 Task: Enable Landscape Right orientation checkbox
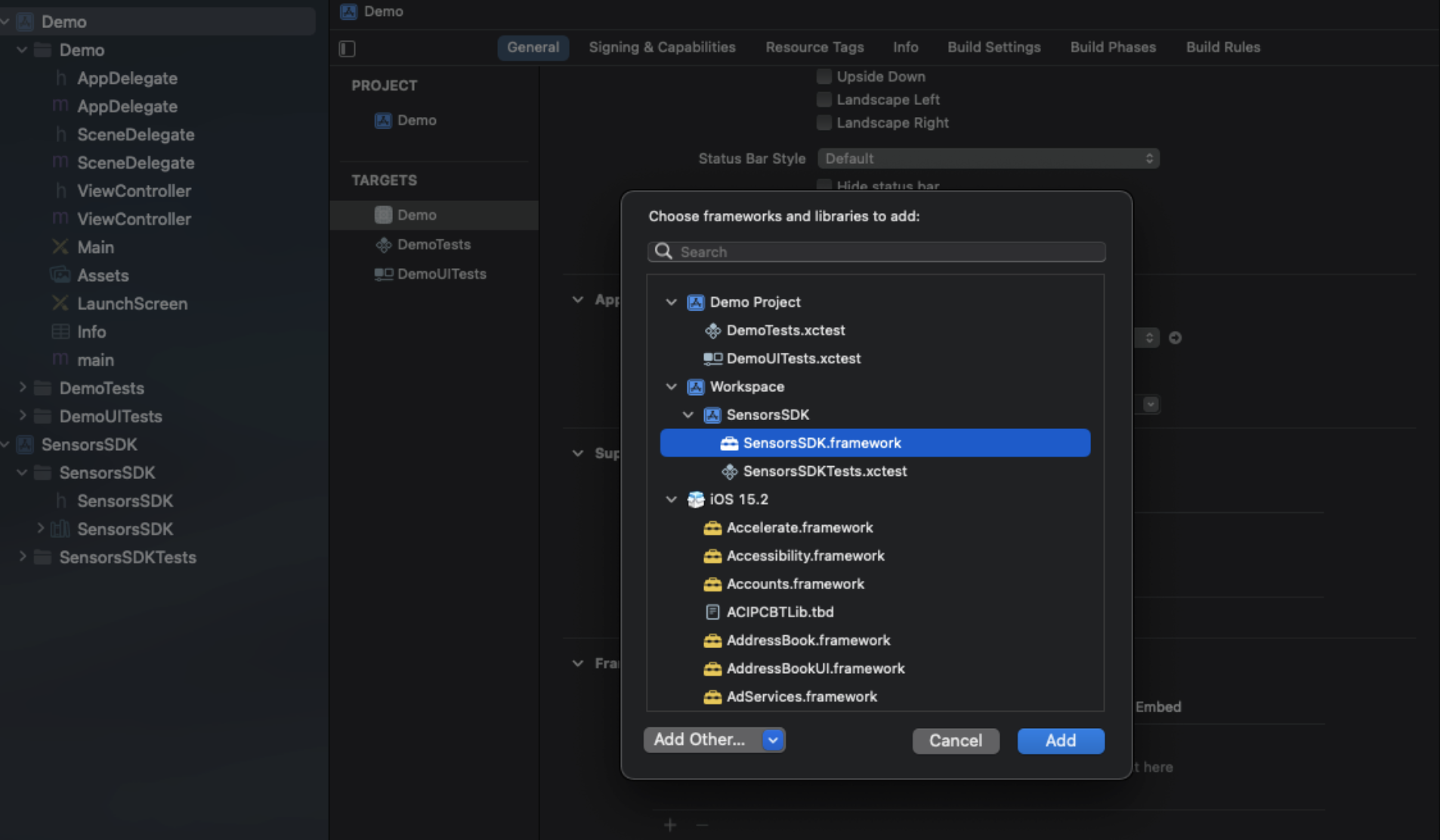tap(824, 122)
